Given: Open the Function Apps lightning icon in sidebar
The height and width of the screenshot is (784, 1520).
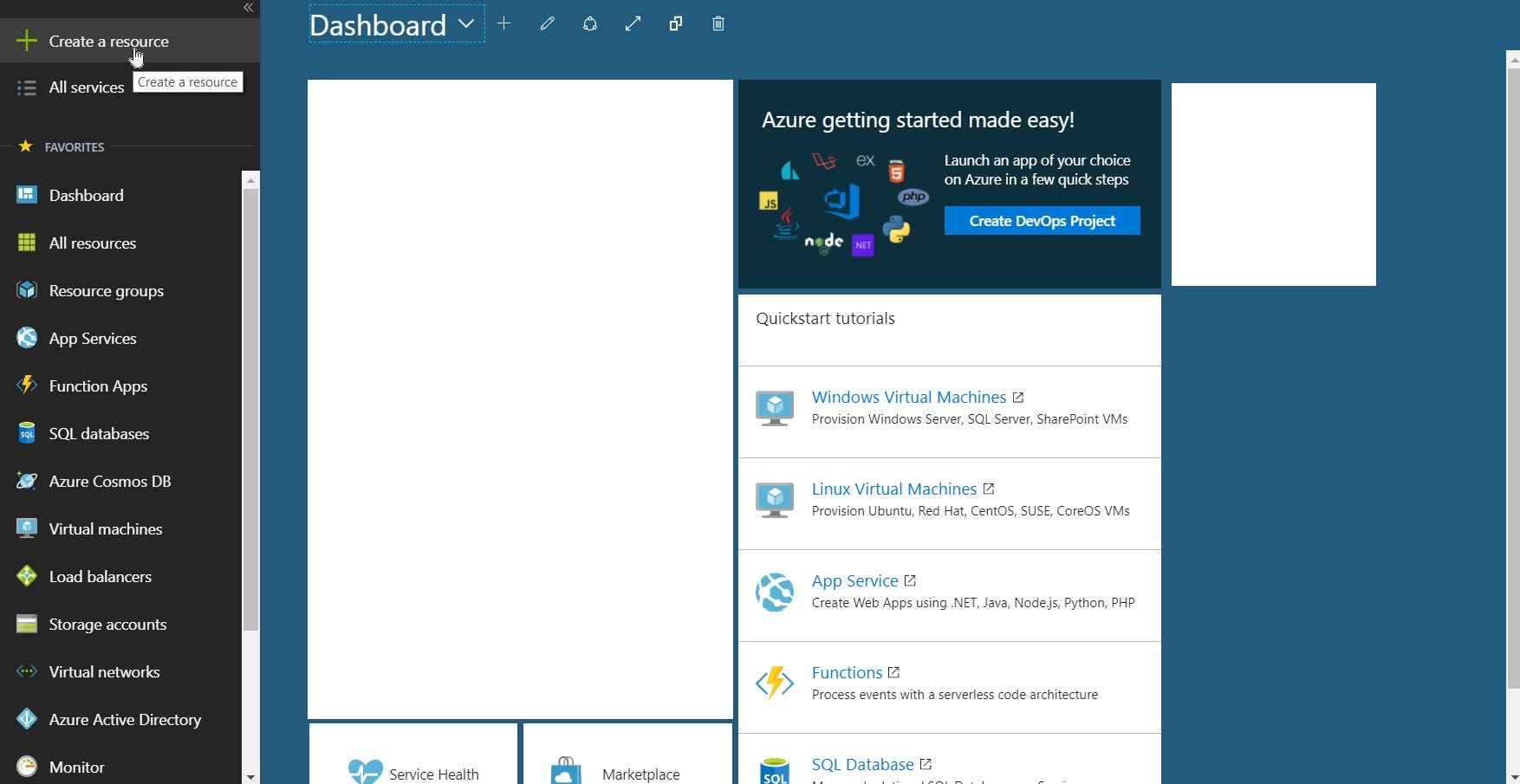Looking at the screenshot, I should (x=27, y=386).
